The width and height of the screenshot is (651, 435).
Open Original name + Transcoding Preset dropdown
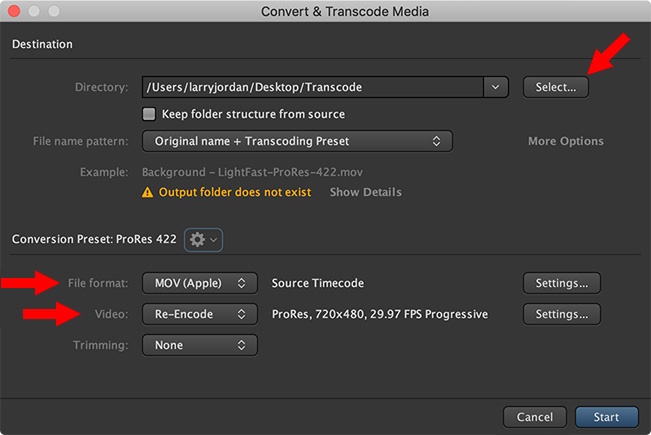tap(297, 141)
